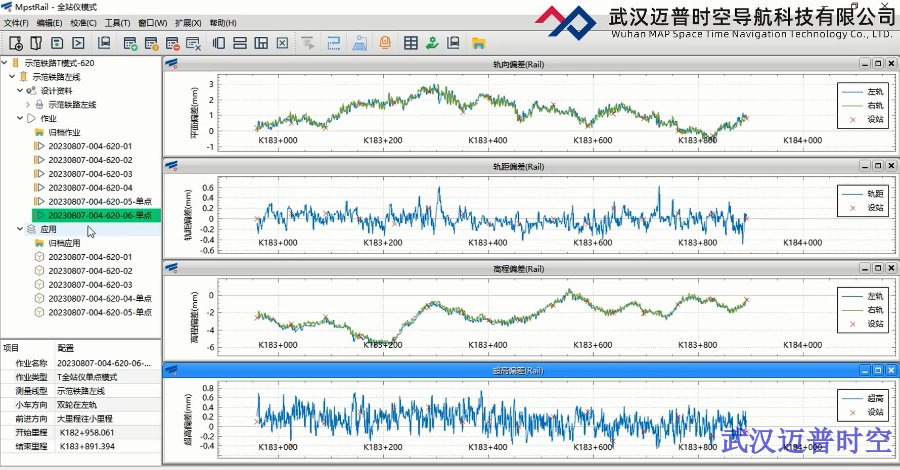The image size is (900, 470).
Task: Select application 20230807-004-620-04-单点 under 应用
Action: tap(100, 298)
